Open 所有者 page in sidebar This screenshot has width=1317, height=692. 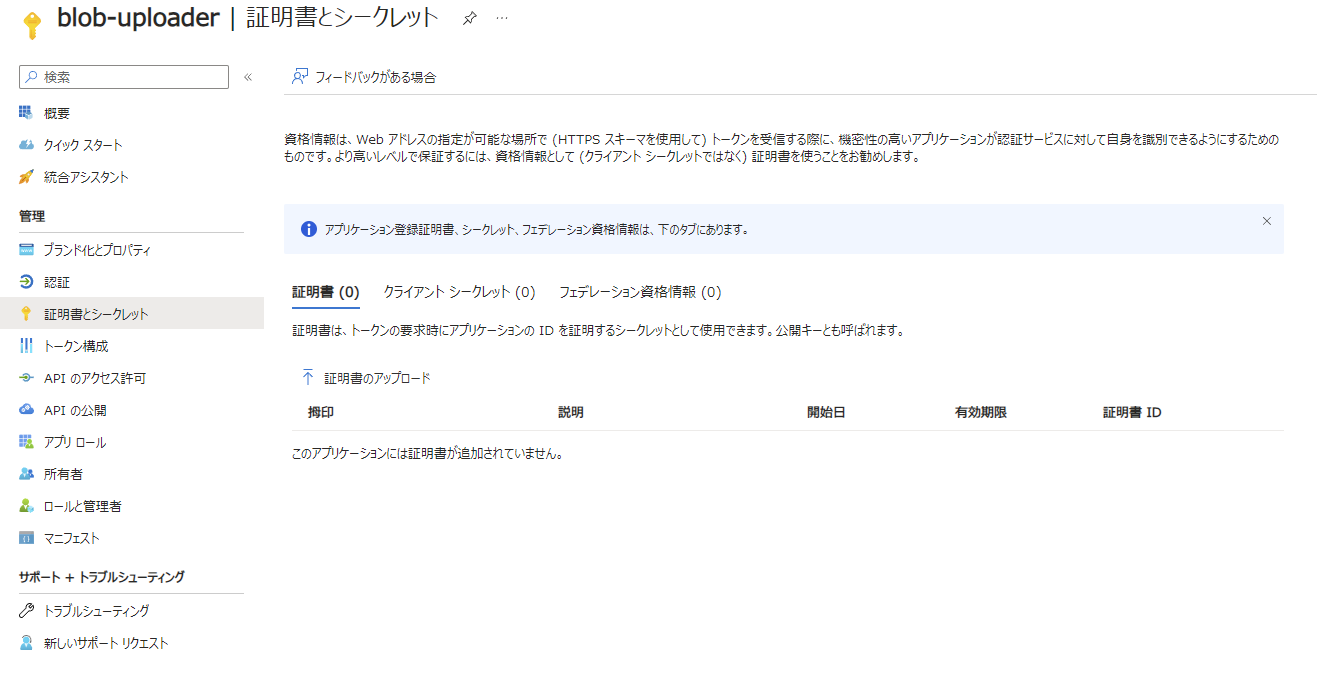pyautogui.click(x=63, y=474)
